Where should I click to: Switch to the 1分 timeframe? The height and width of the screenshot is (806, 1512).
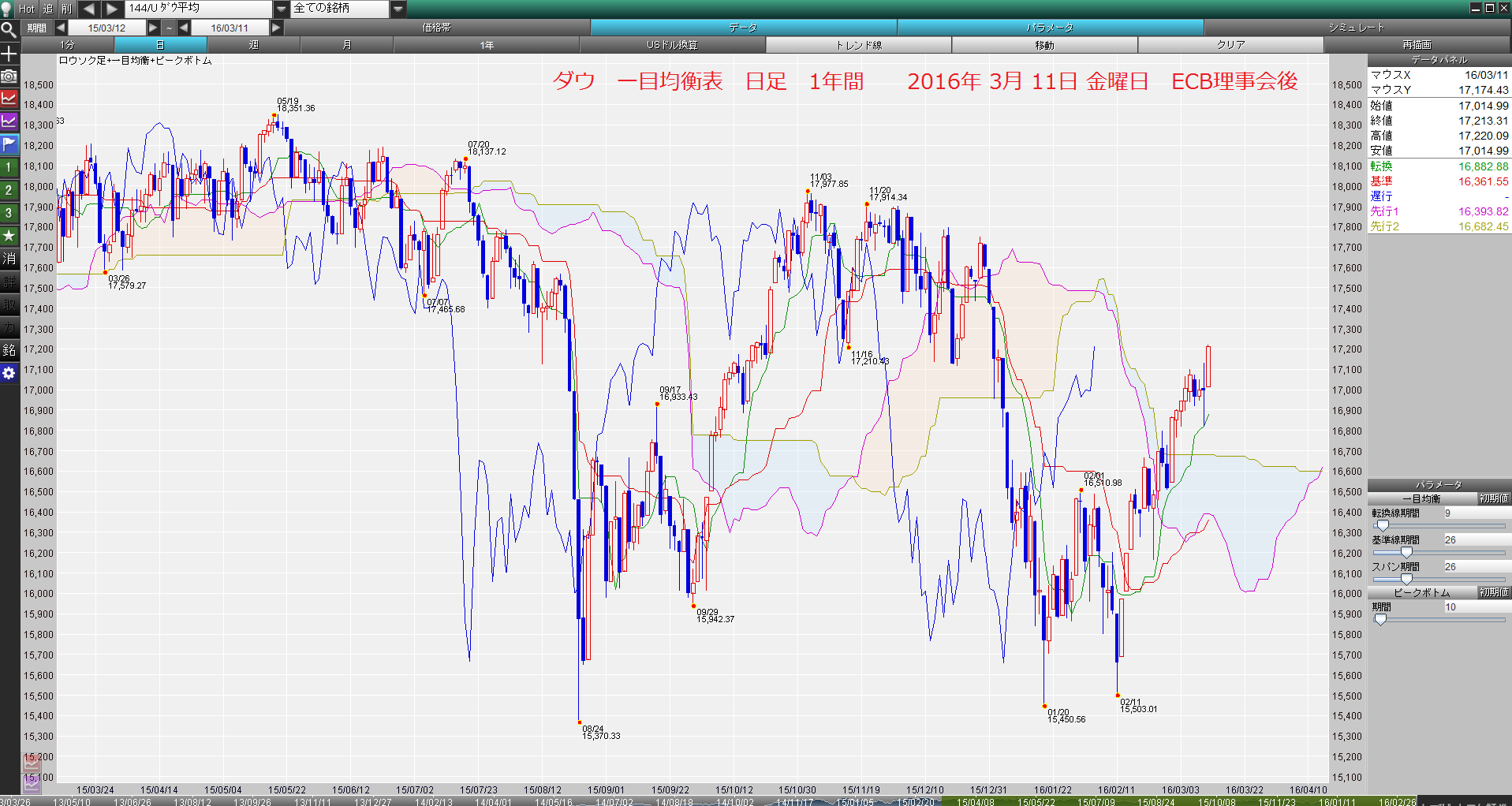68,45
